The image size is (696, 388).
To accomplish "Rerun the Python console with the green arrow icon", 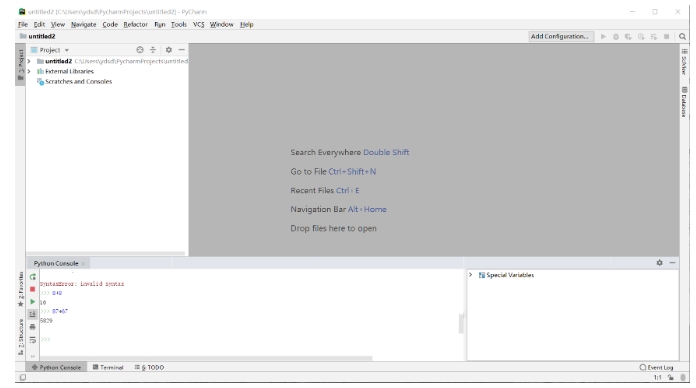I will tap(32, 277).
